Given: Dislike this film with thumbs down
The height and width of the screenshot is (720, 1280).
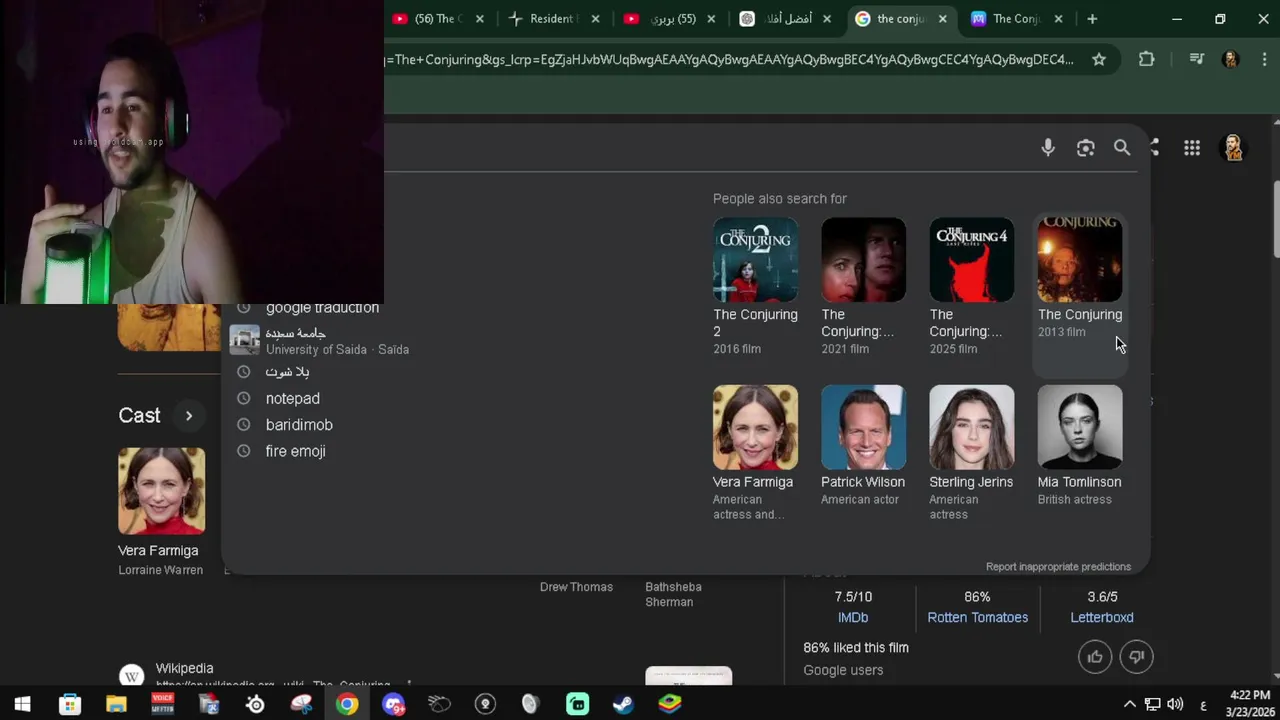Looking at the screenshot, I should (1137, 657).
